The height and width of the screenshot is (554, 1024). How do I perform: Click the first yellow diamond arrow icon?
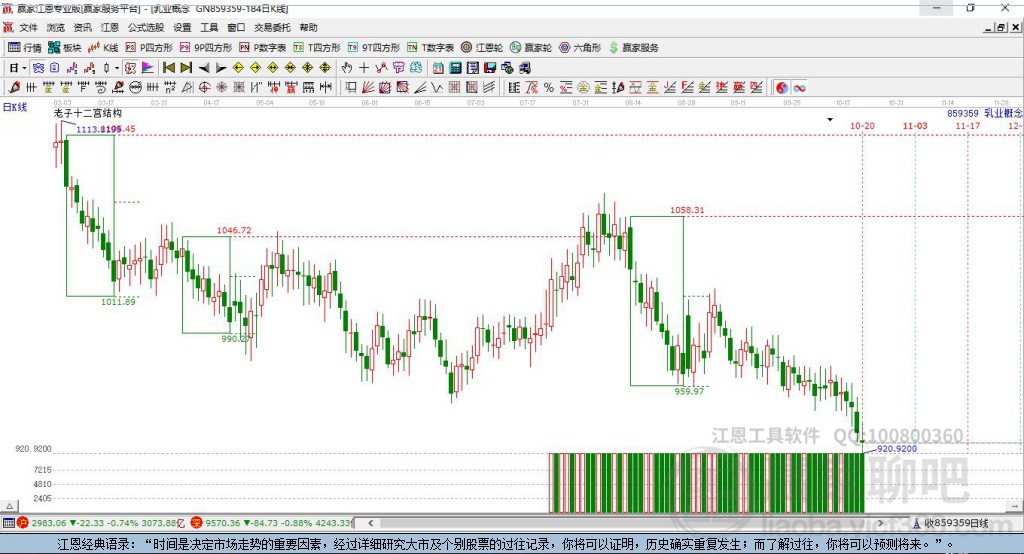click(238, 68)
